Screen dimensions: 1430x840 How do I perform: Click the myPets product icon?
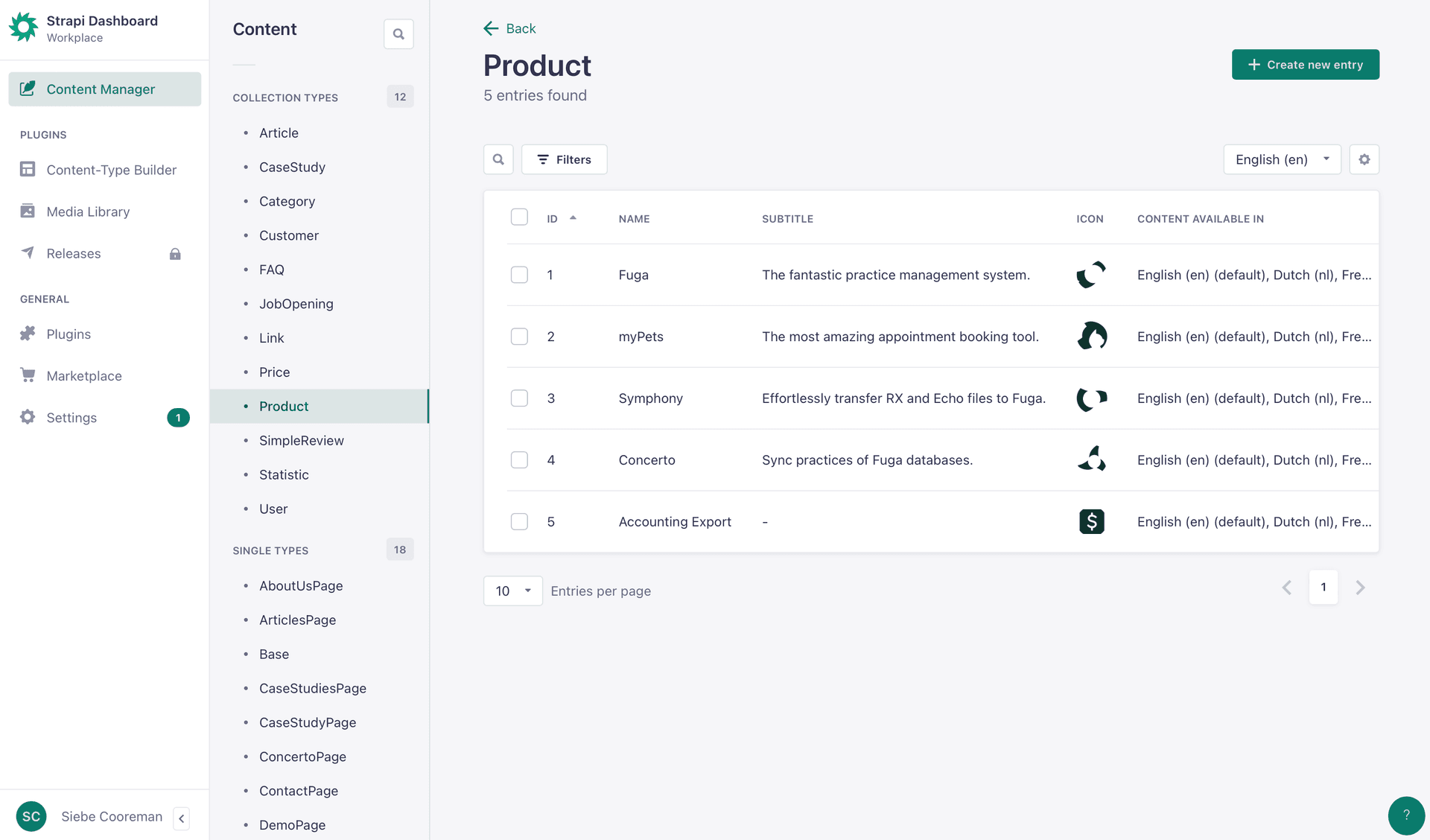1091,337
